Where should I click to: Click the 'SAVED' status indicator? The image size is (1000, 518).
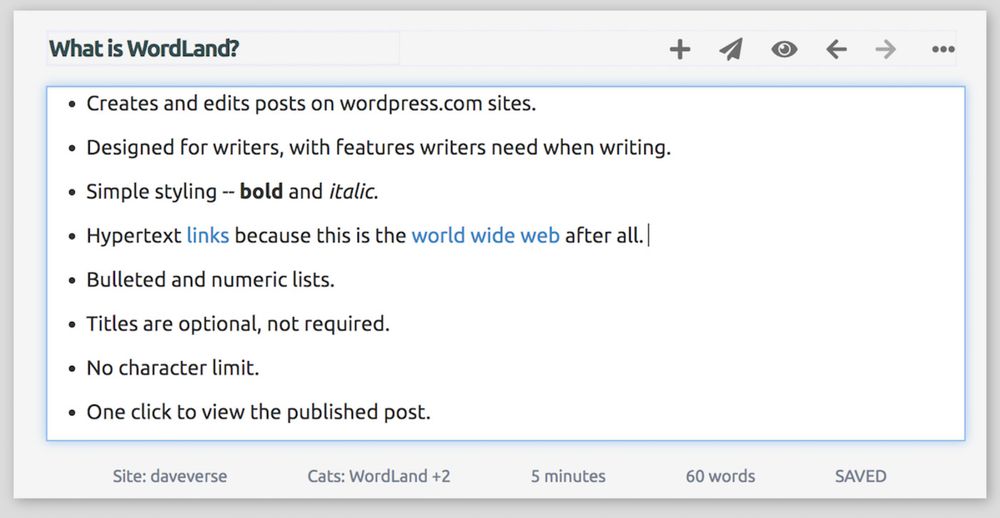click(x=861, y=476)
